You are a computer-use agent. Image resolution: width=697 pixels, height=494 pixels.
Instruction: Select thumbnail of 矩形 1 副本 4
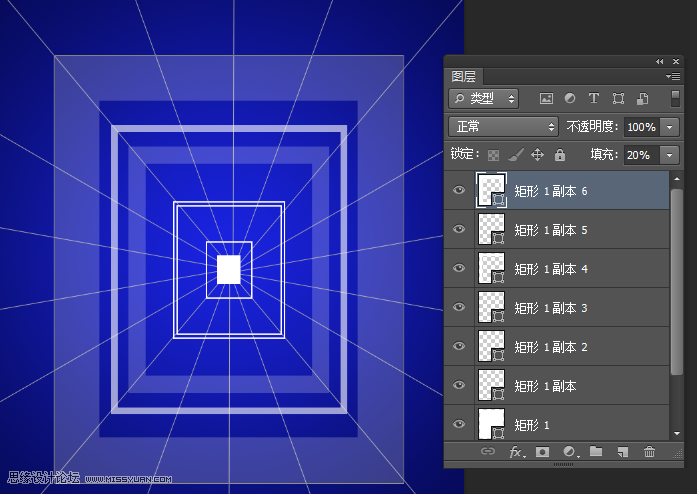point(491,268)
